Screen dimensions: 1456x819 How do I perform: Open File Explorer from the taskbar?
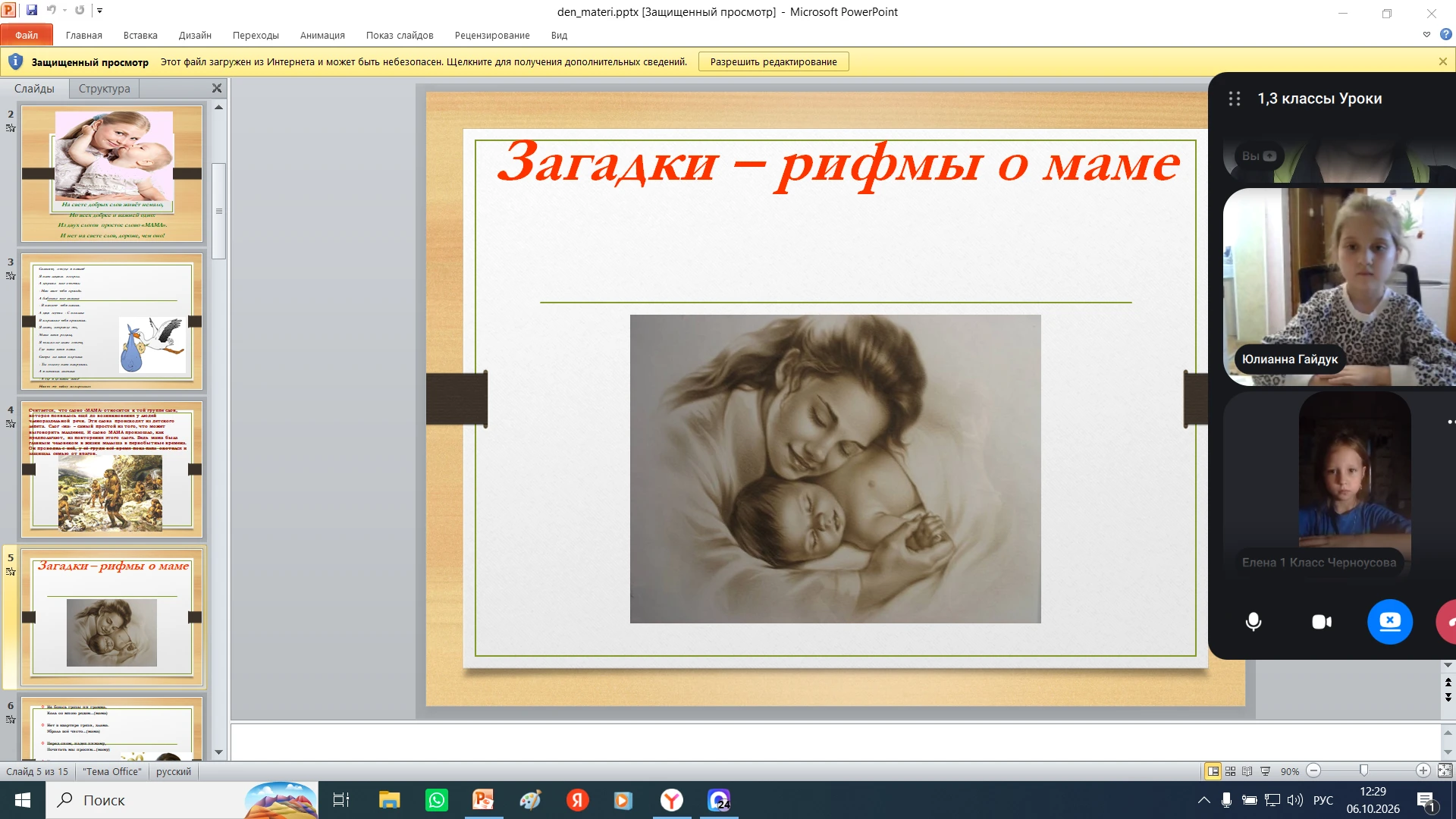[390, 800]
